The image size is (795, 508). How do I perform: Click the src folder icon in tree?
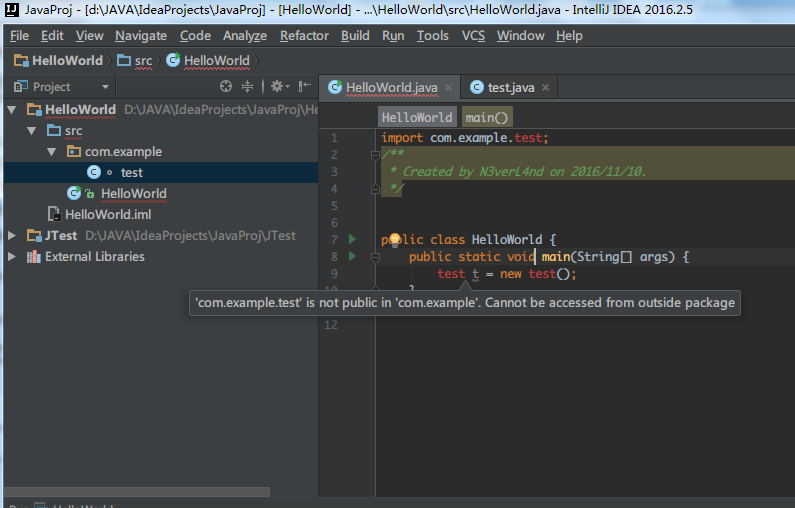[54, 130]
